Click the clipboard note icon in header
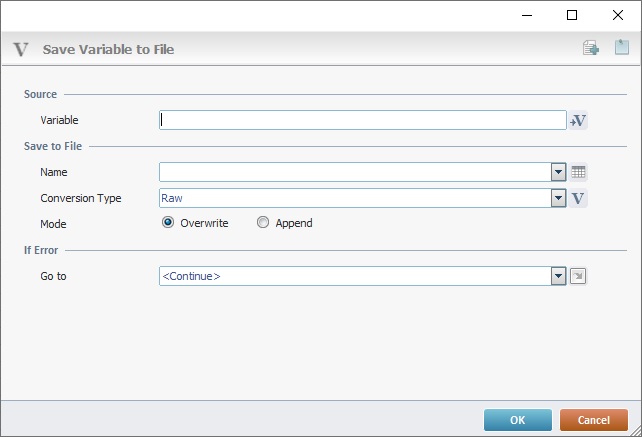 coord(621,48)
